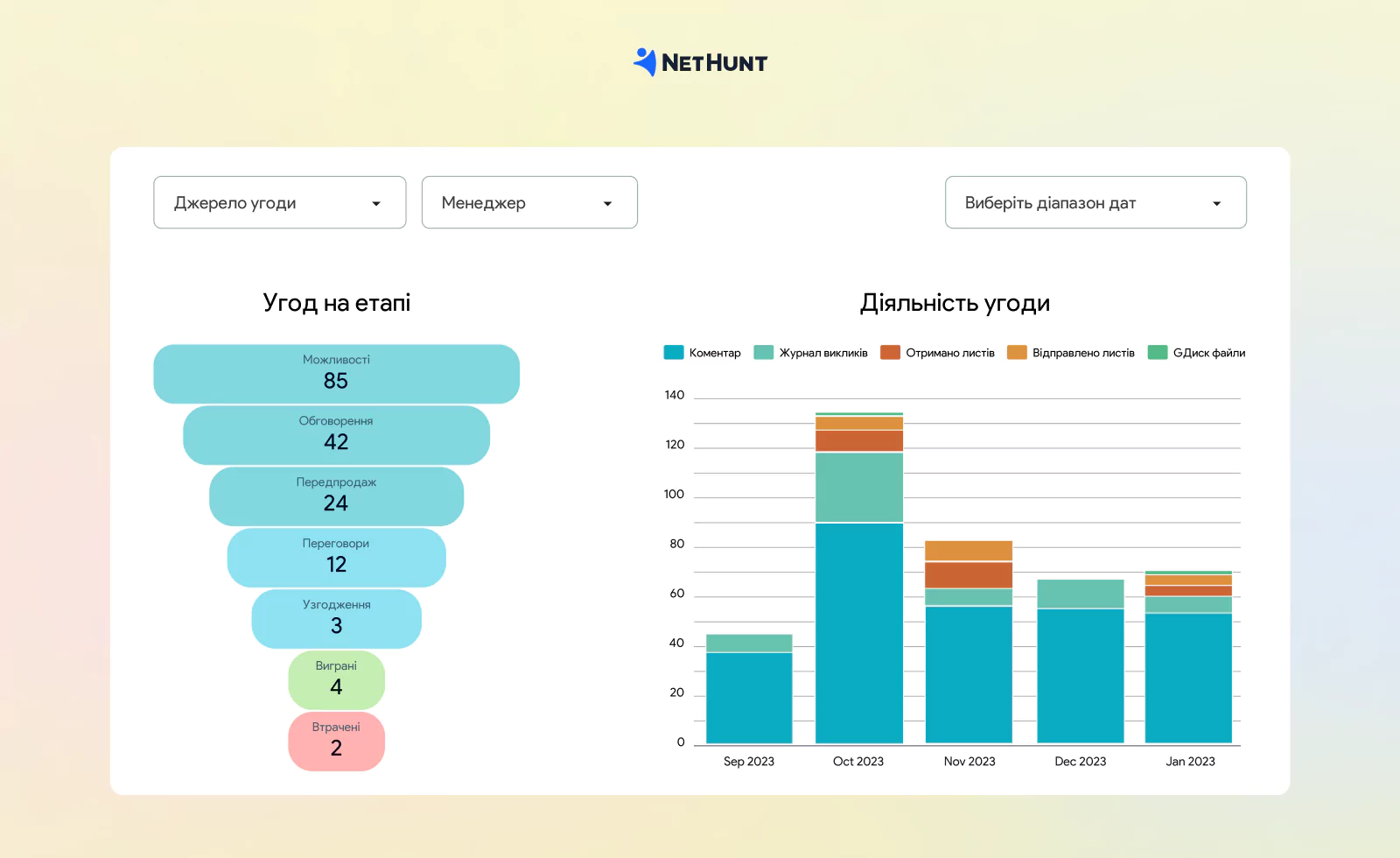Viewport: 1400px width, 858px height.
Task: Click the 100 value on the y-axis
Action: click(x=675, y=495)
